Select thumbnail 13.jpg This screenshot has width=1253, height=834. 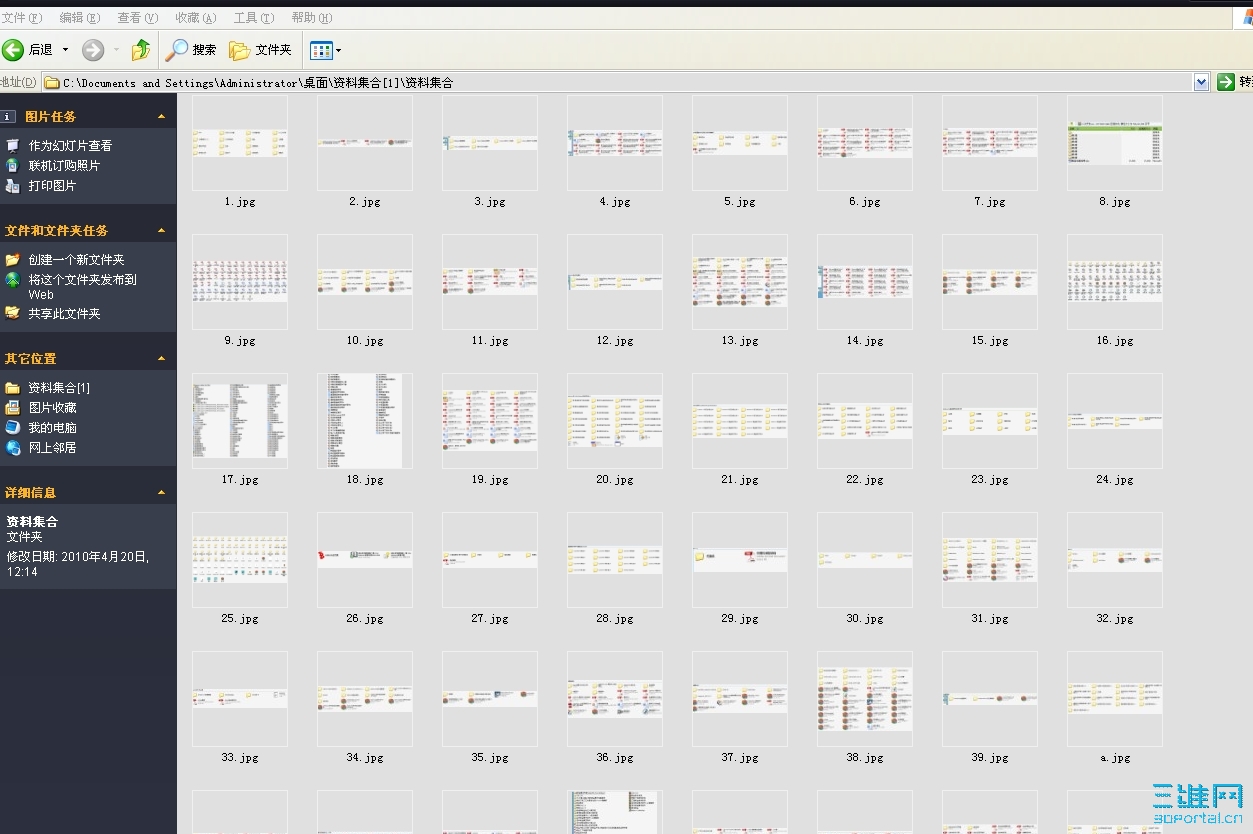(740, 282)
